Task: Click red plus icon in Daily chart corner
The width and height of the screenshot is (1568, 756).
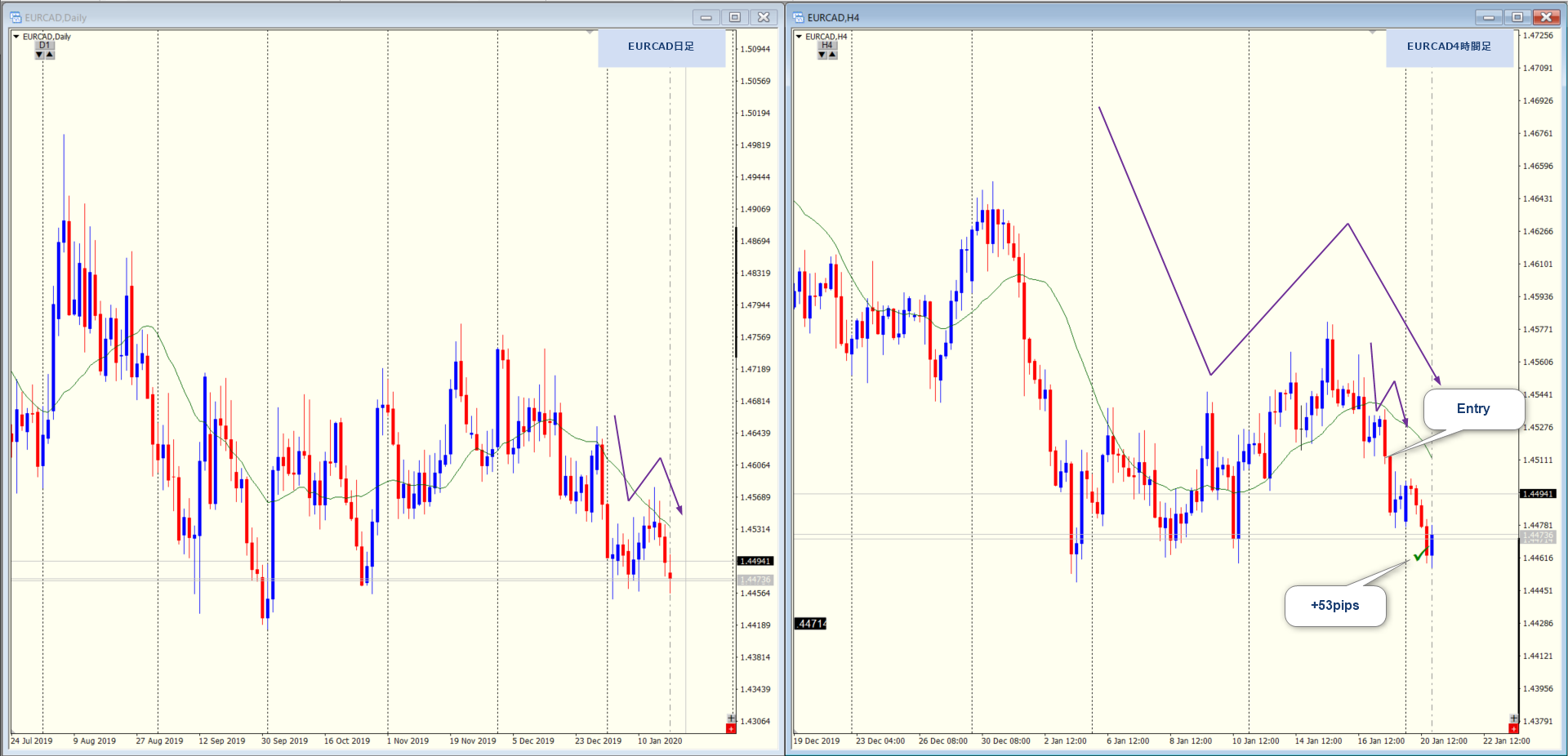Action: pos(731,728)
